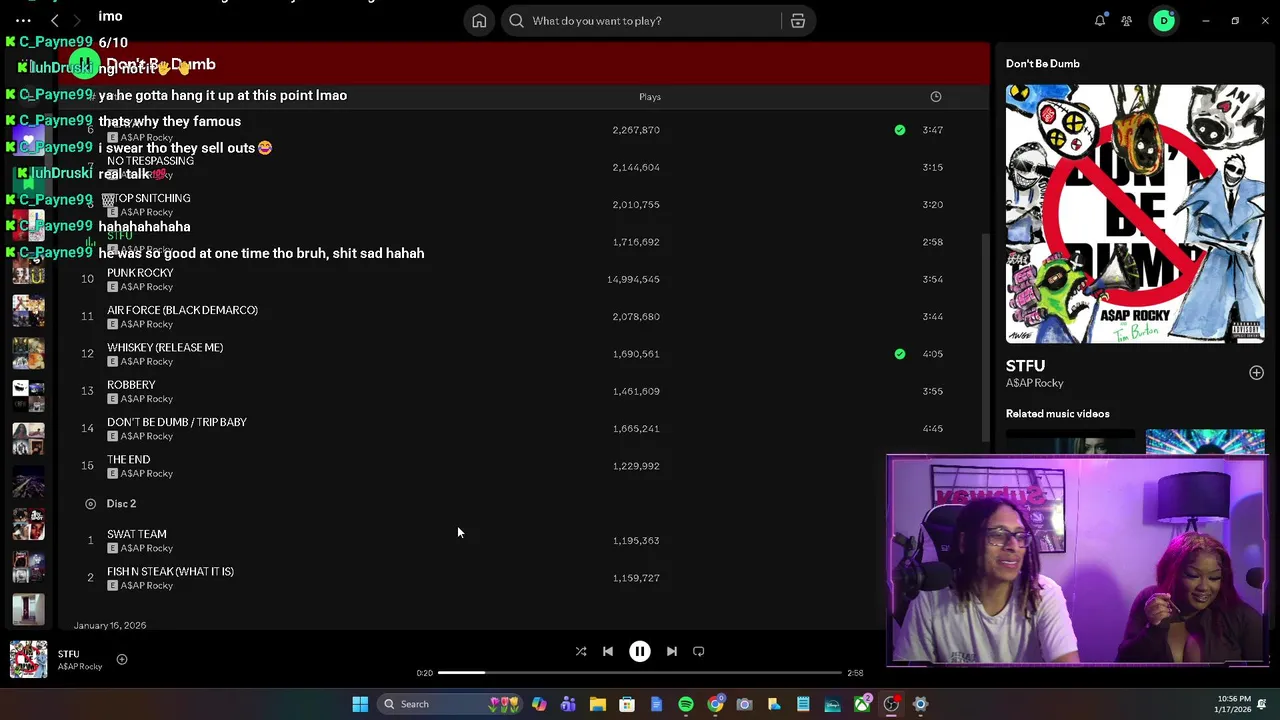1280x720 pixels.
Task: Add STFU to library in right panel
Action: point(1256,373)
